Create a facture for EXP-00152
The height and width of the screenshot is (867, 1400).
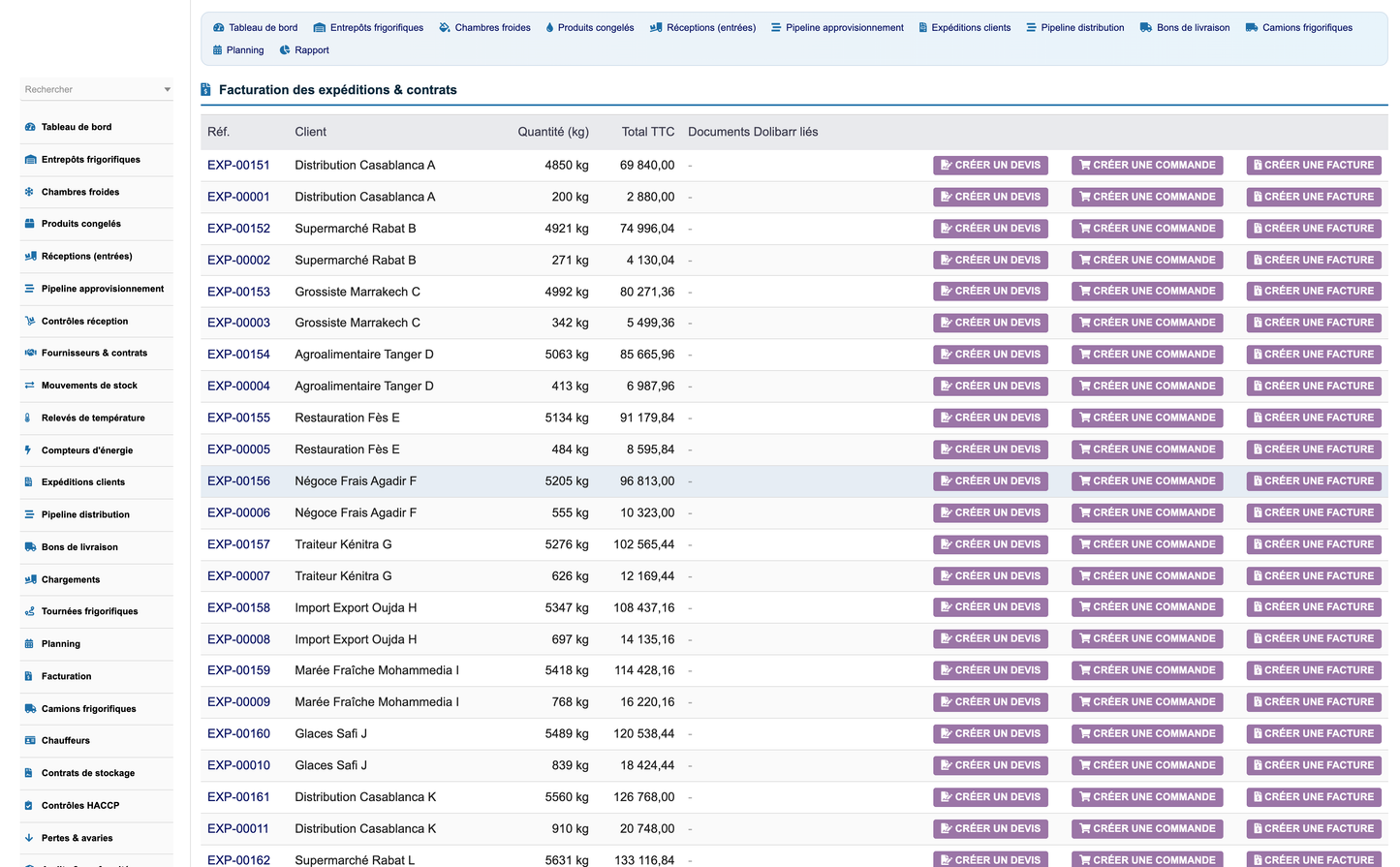pyautogui.click(x=1314, y=229)
